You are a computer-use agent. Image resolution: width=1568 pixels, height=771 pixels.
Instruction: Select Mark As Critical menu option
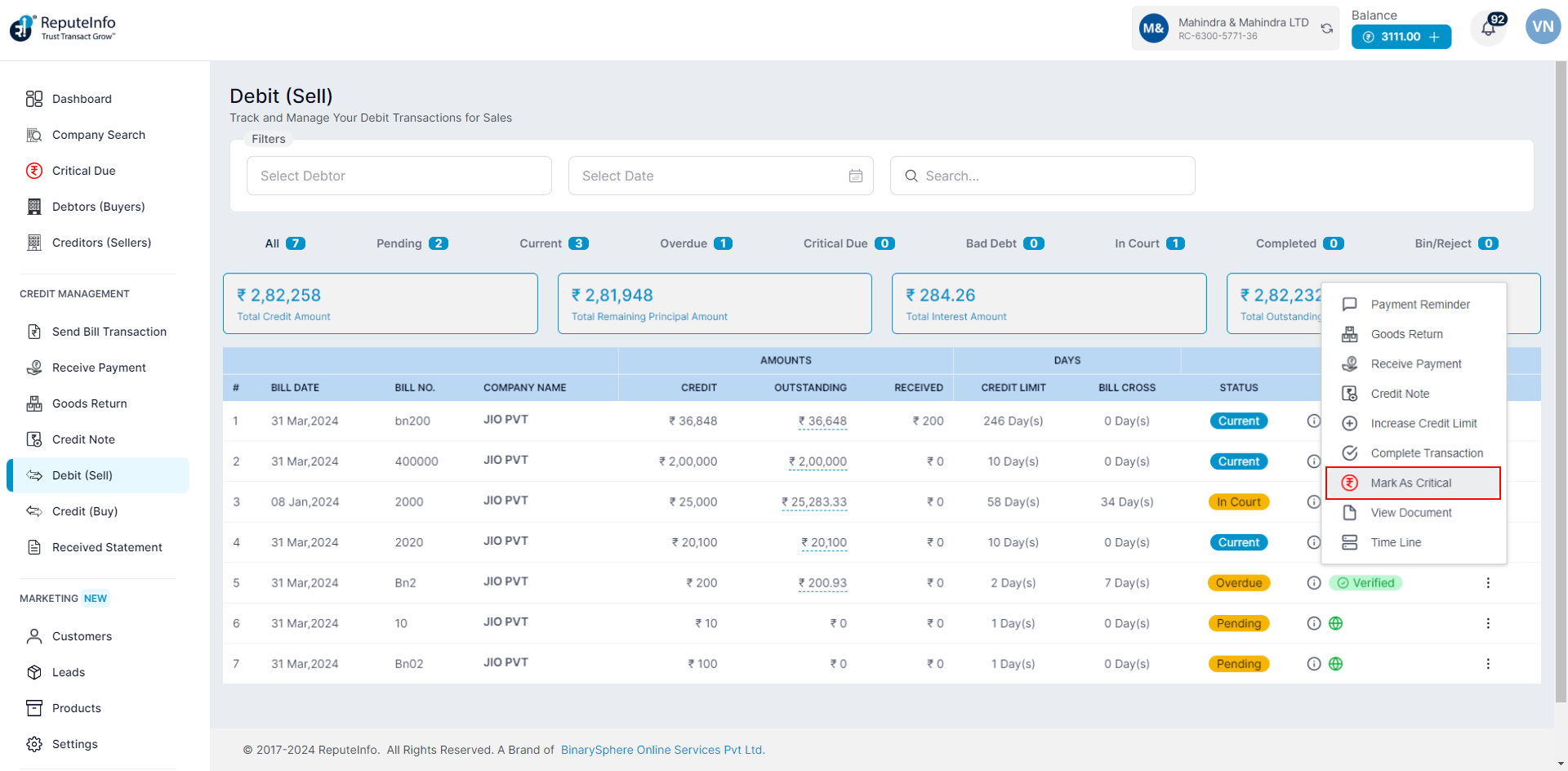[1412, 484]
